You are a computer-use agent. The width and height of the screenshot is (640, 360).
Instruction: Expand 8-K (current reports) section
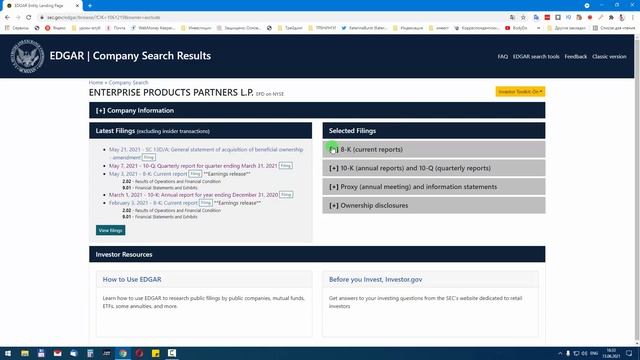click(x=433, y=149)
